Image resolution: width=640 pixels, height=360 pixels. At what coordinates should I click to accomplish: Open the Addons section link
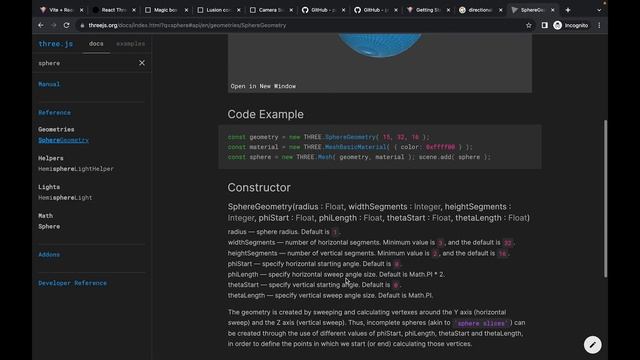click(49, 254)
